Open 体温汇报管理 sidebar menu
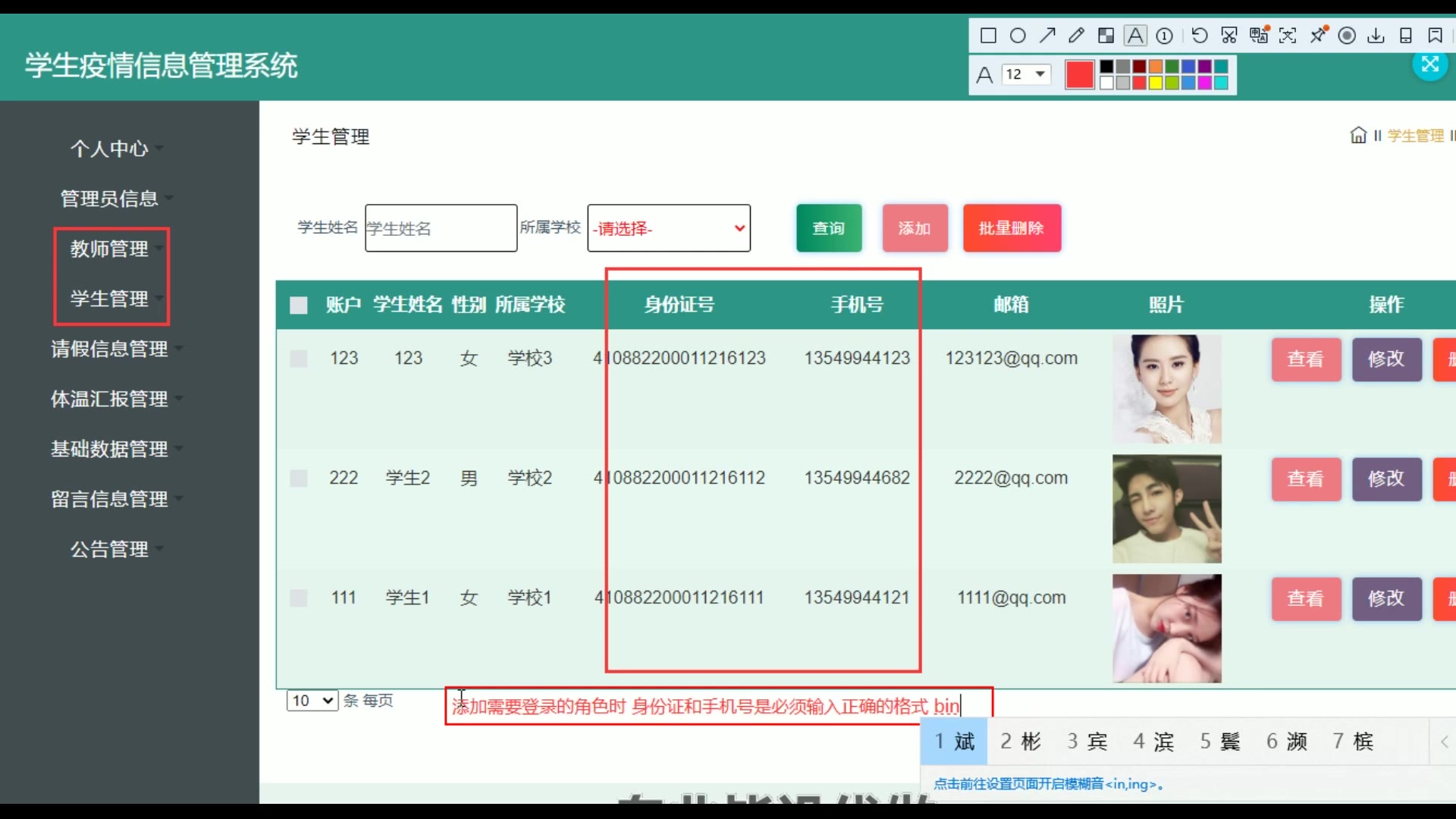 109,399
